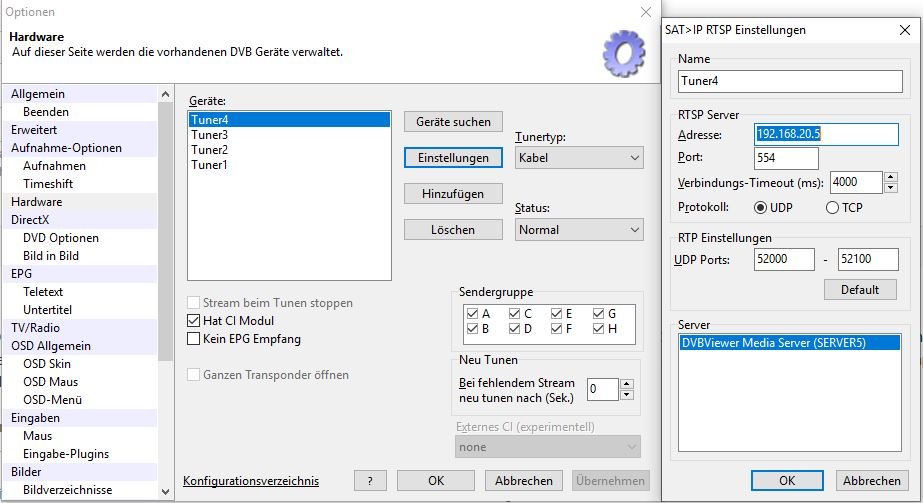This screenshot has width=923, height=503.
Task: Expand the Status dropdown set to Normal
Action: (x=579, y=230)
